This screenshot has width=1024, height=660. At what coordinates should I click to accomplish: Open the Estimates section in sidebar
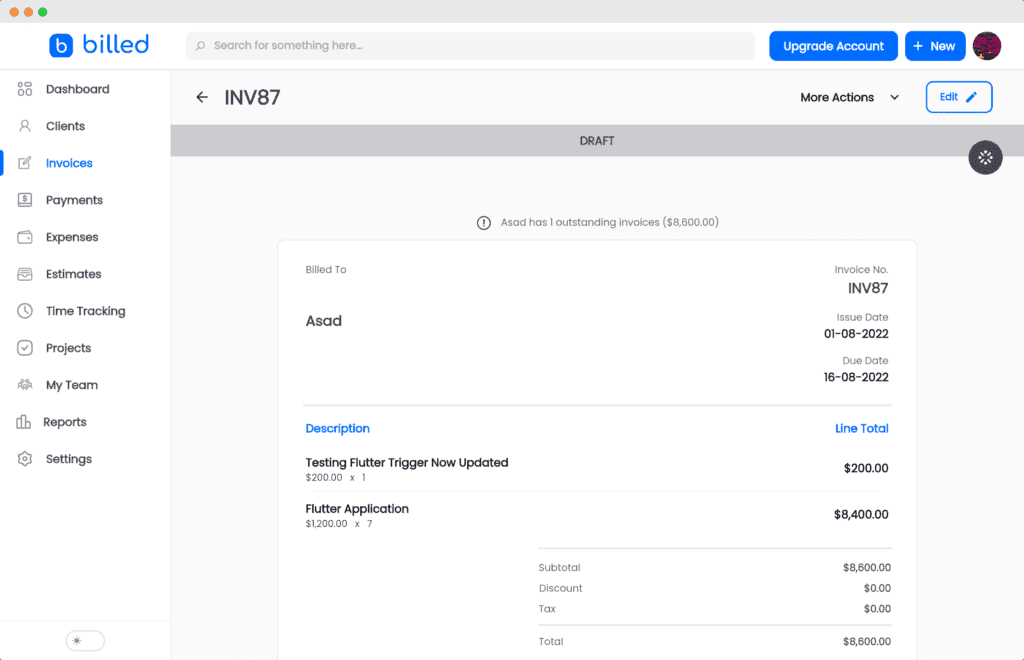tap(73, 274)
